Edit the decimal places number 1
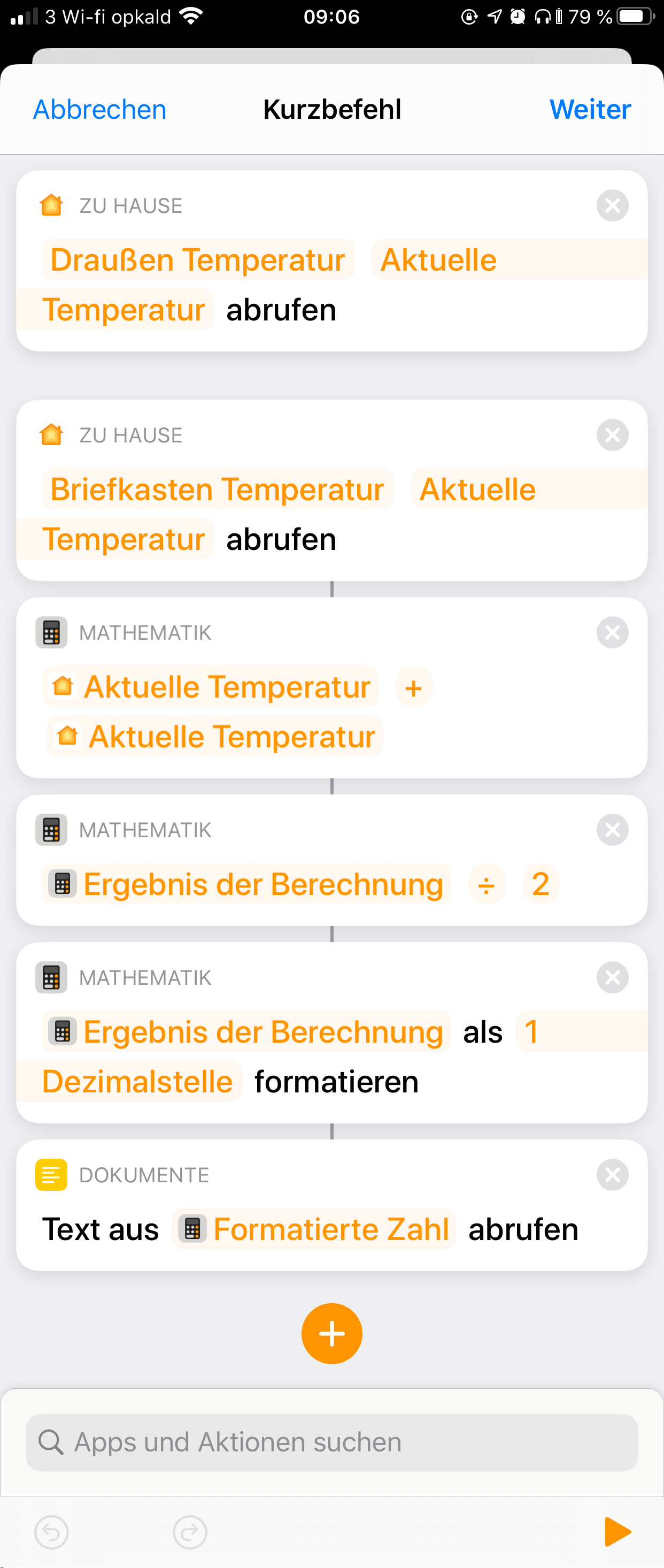The width and height of the screenshot is (664, 1568). [531, 1032]
